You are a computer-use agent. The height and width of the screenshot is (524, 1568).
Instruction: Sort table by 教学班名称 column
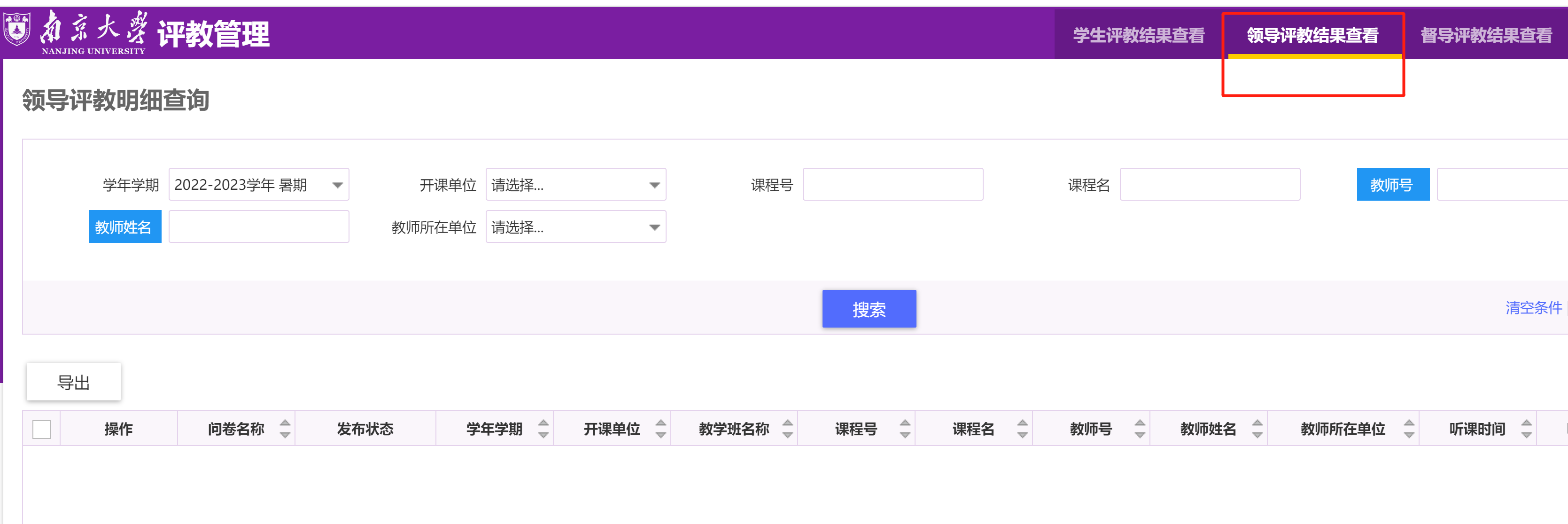point(787,428)
